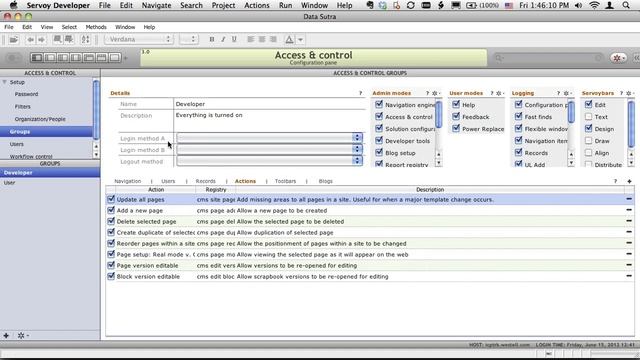Screen dimensions: 640x360
Task: Click the Wi-Fi status icon
Action: pos(594,5)
